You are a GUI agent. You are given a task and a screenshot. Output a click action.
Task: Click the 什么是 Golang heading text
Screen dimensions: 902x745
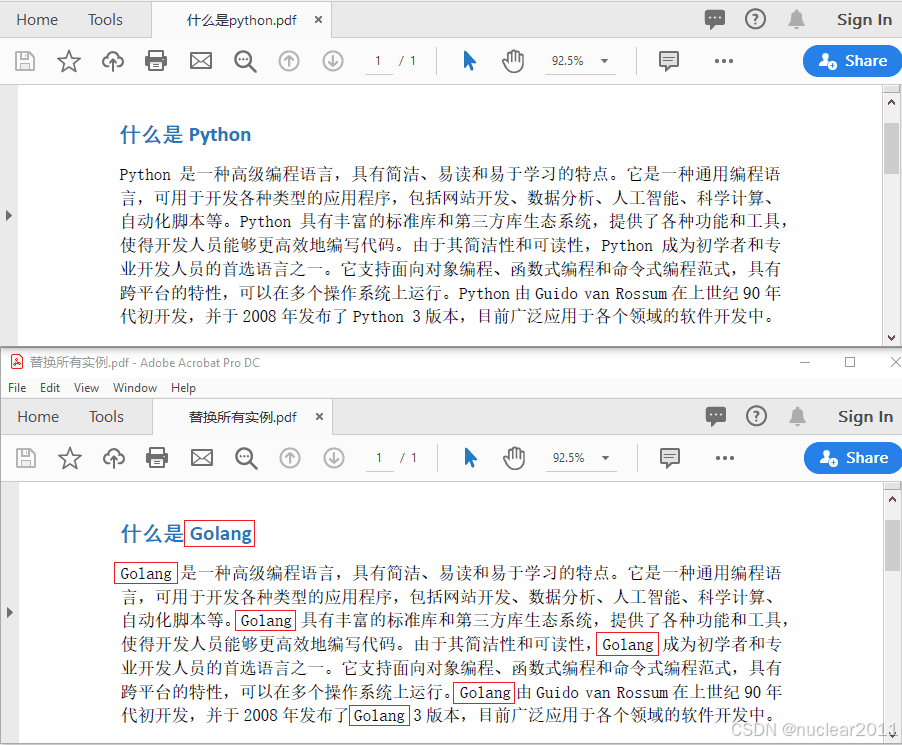pyautogui.click(x=186, y=533)
